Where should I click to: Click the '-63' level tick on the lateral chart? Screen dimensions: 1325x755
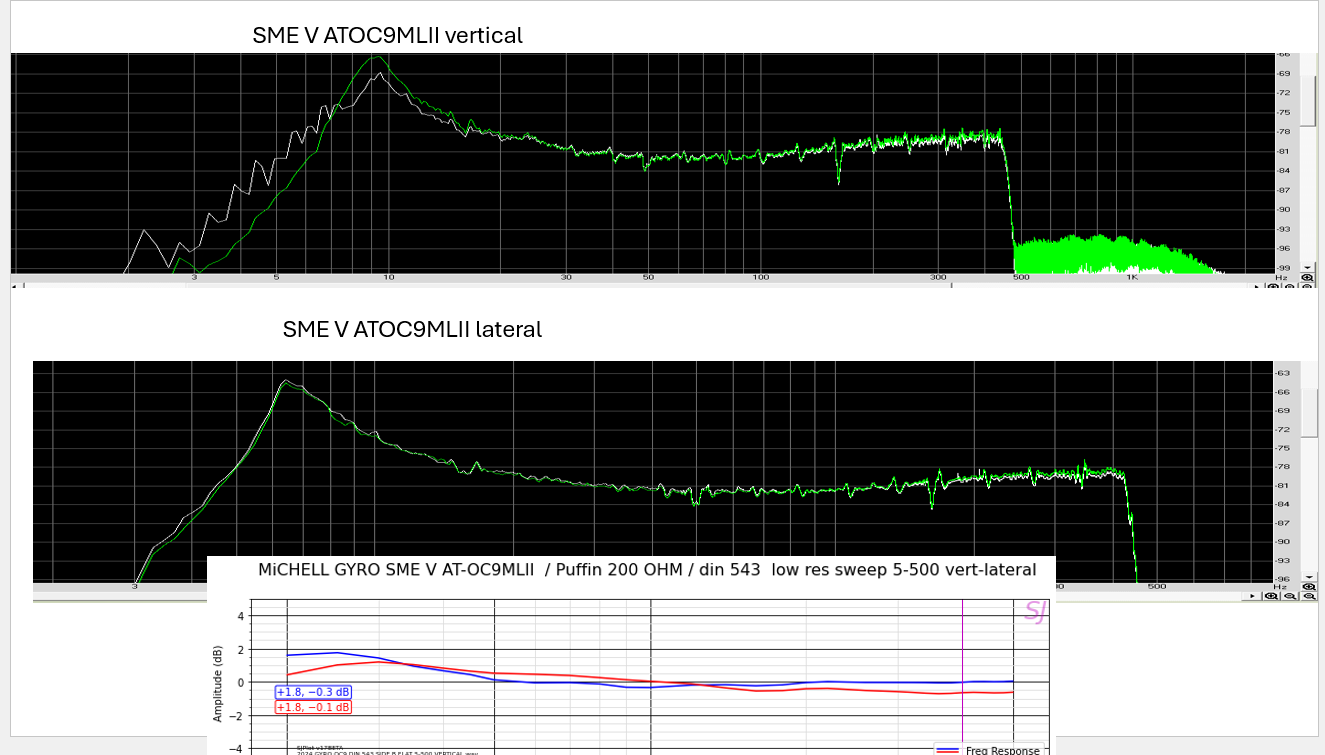click(x=1283, y=373)
